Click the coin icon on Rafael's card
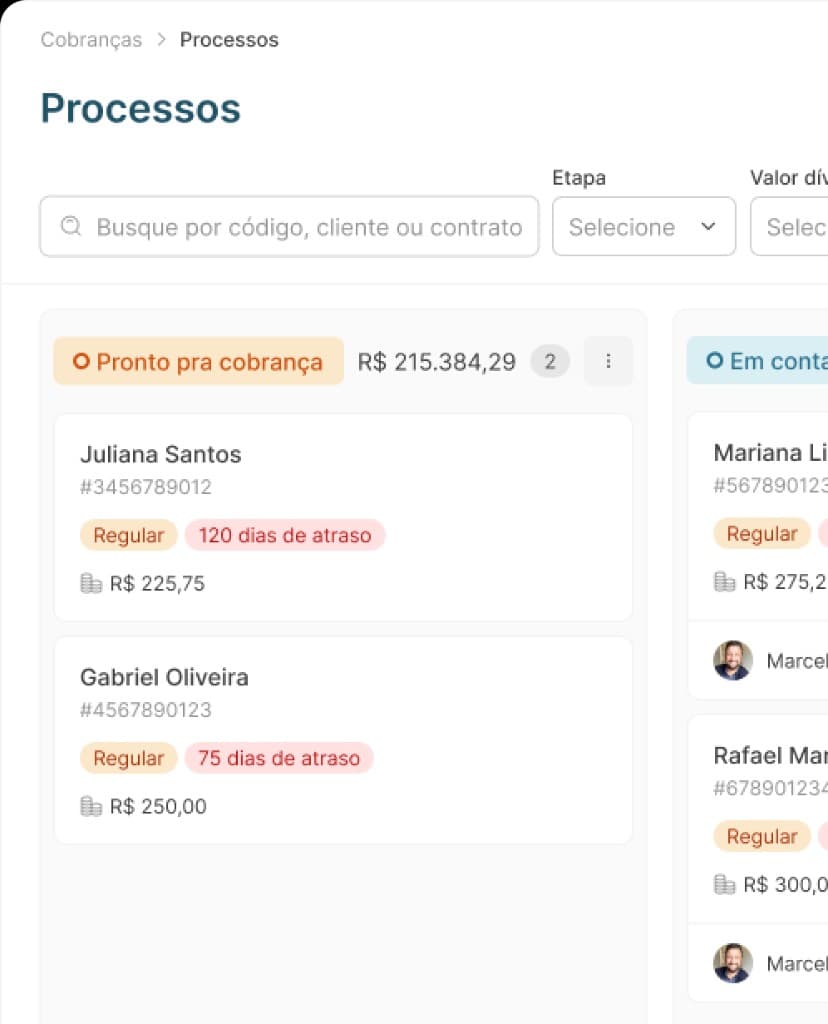Image resolution: width=828 pixels, height=1024 pixels. [x=723, y=884]
